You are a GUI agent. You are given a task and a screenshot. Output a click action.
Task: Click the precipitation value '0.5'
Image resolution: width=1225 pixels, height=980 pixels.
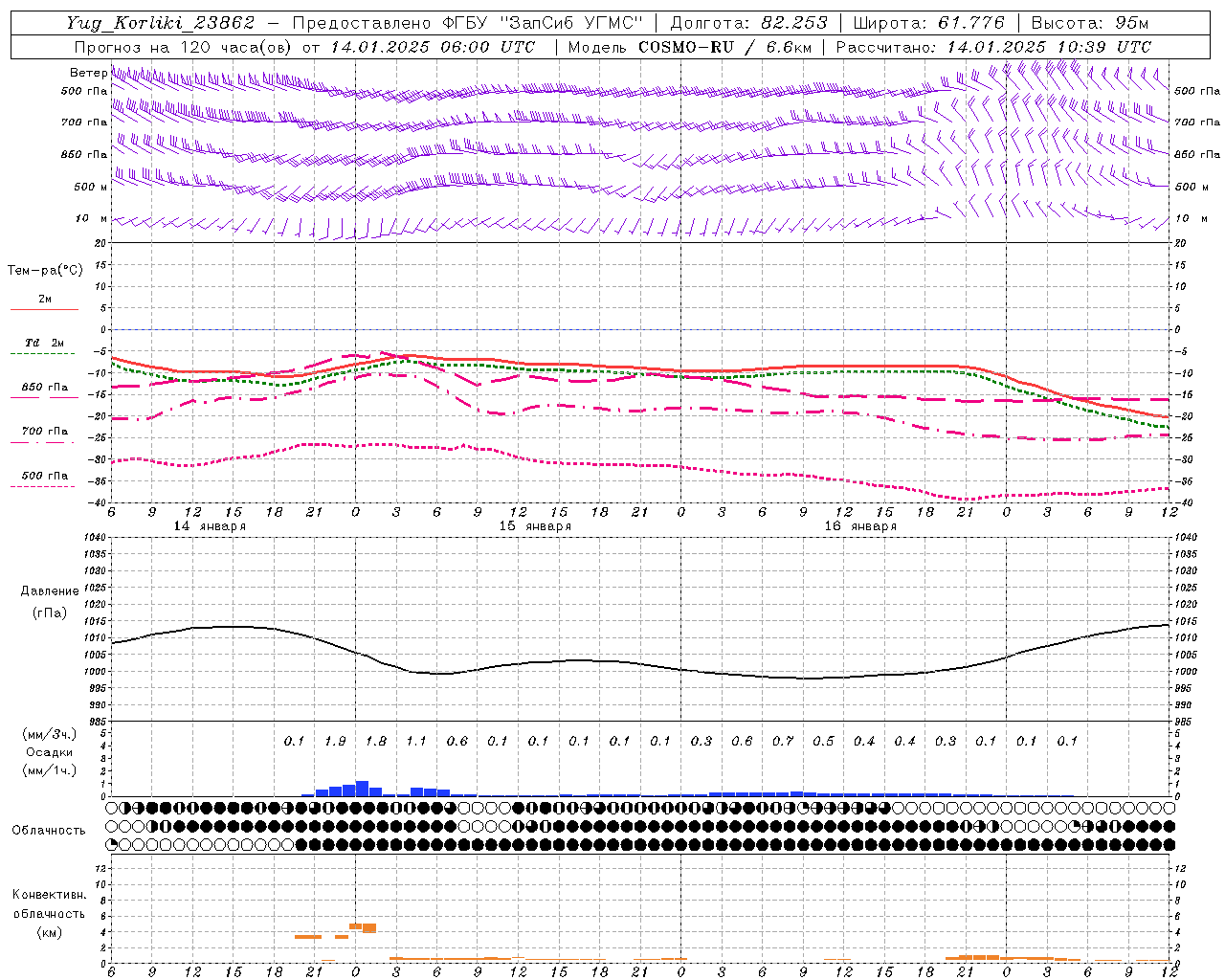(x=823, y=741)
